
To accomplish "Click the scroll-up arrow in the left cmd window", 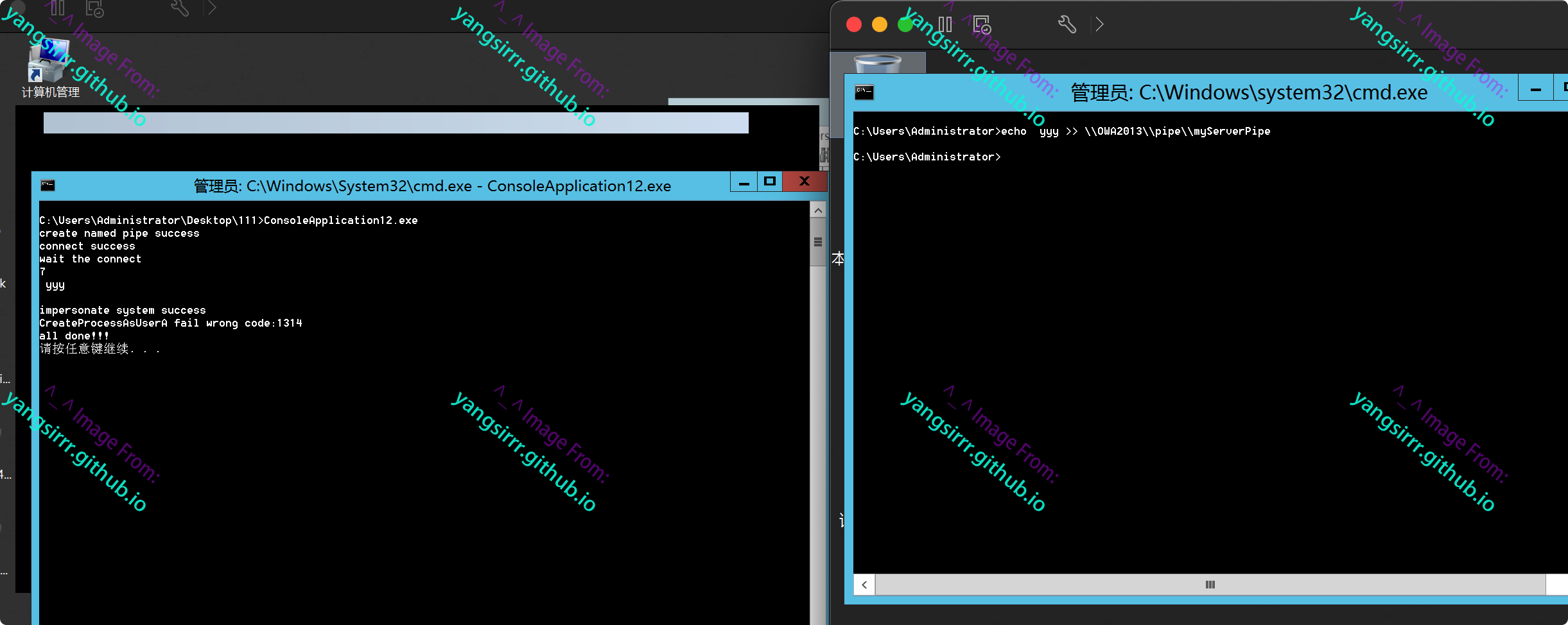I will pos(818,210).
